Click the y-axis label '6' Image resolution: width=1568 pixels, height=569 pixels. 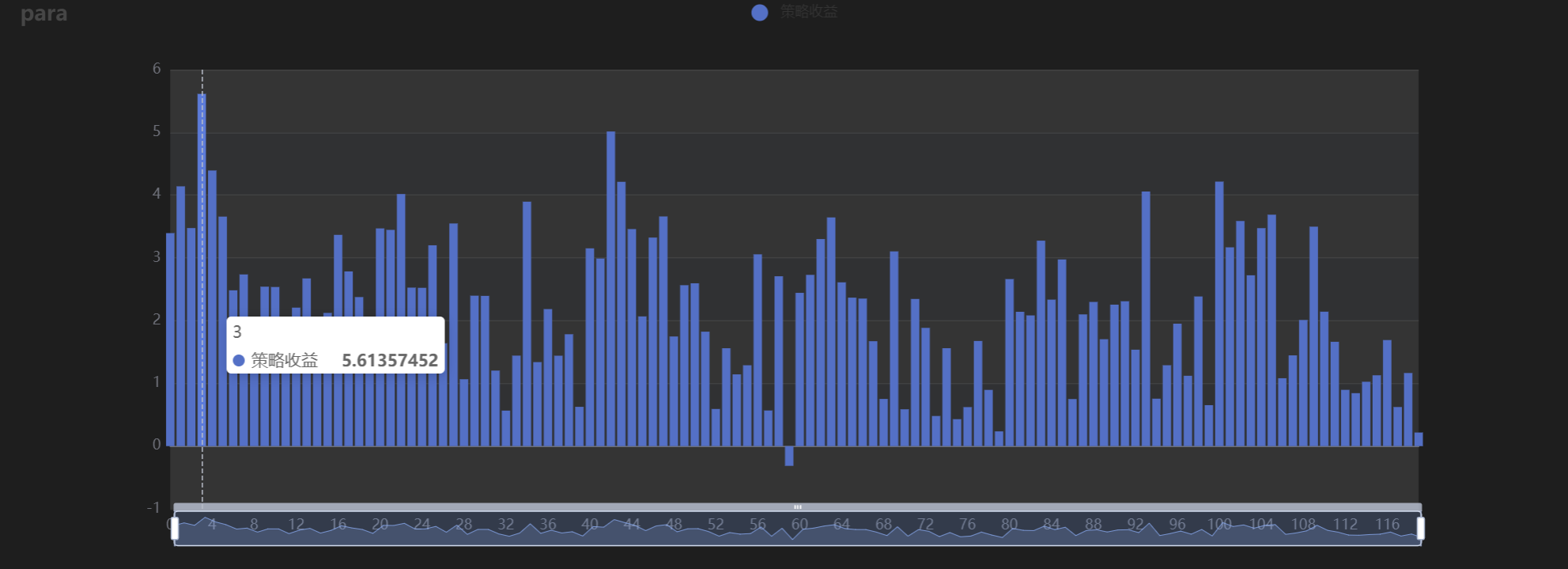click(157, 69)
